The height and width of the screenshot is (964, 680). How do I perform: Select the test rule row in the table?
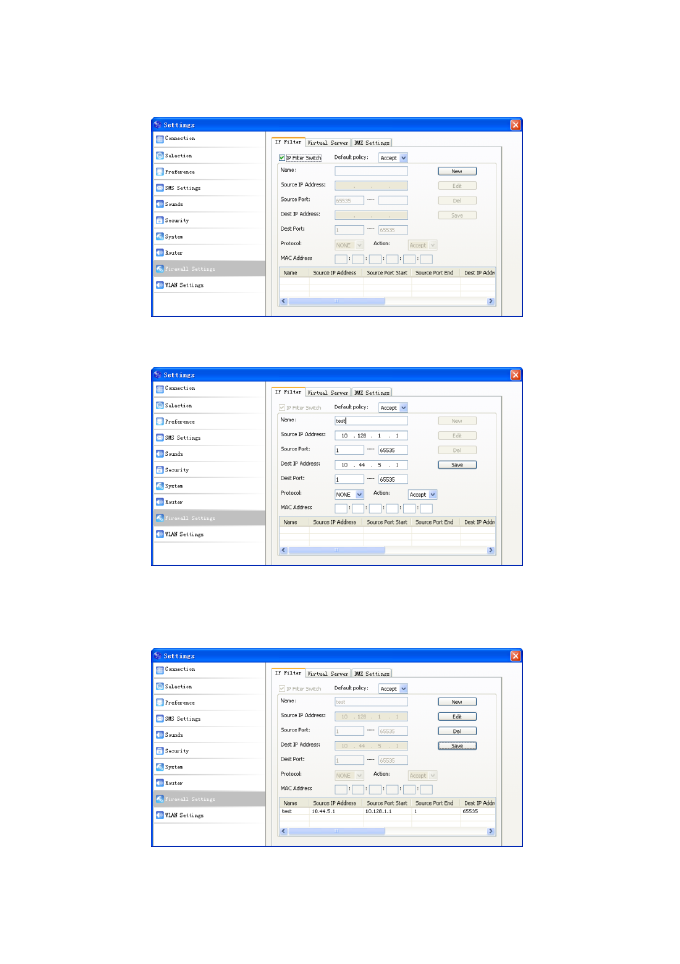(387, 811)
